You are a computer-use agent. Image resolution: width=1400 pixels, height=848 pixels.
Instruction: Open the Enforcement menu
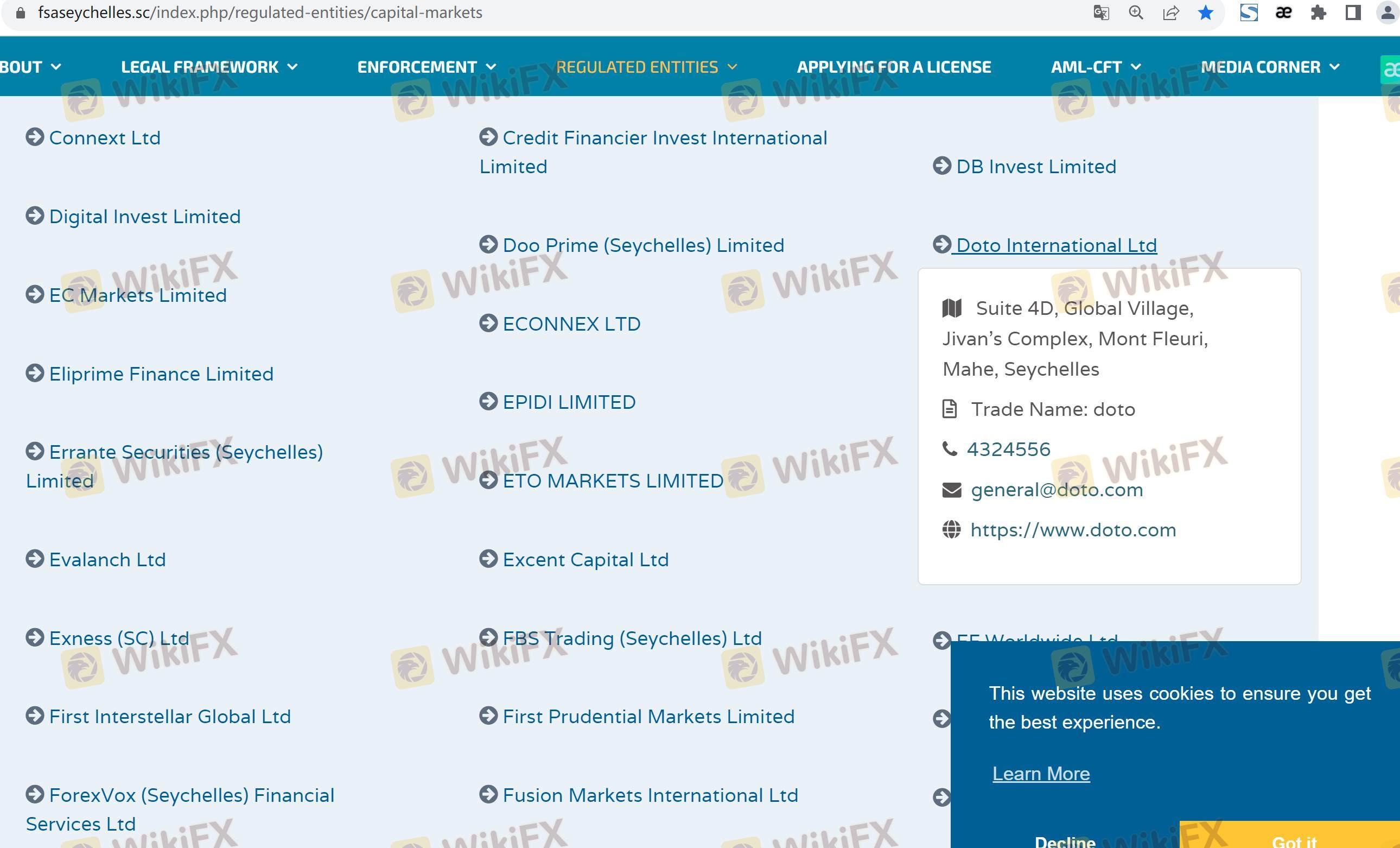pyautogui.click(x=417, y=67)
